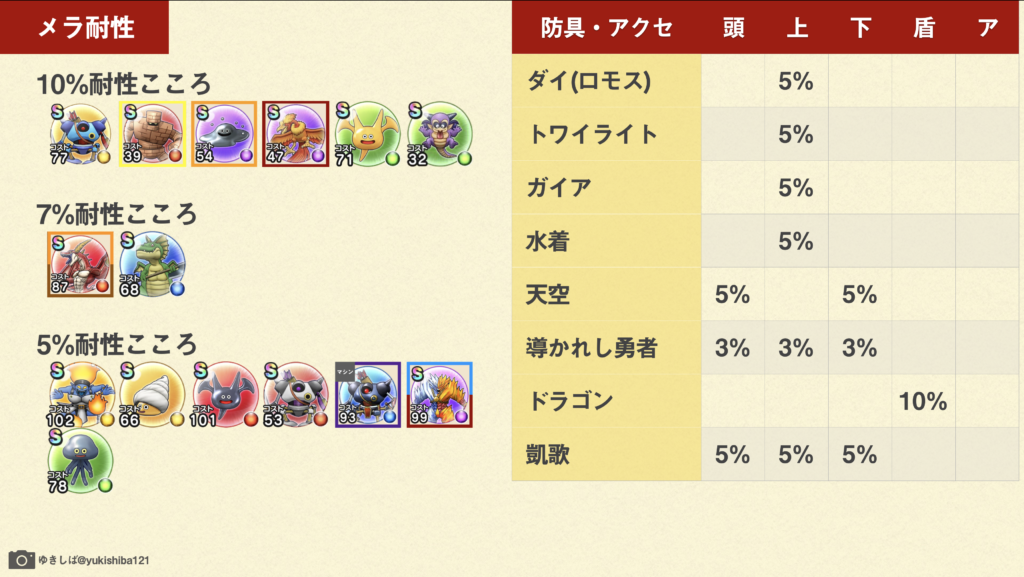Image resolution: width=1024 pixels, height=577 pixels.
Task: Click the 防具・アクセ table header
Action: 607,27
